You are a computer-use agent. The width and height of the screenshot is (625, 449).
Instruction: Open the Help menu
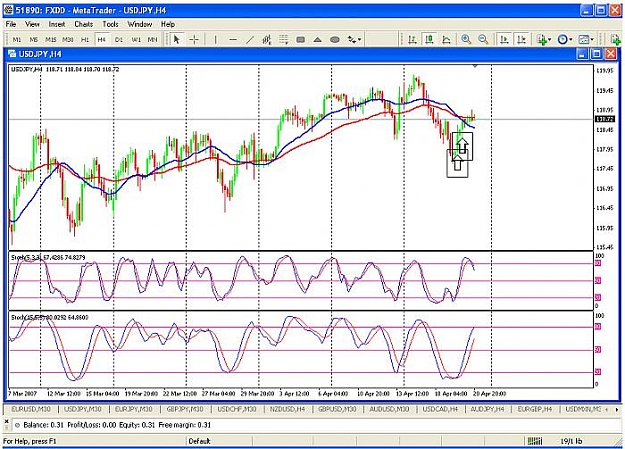(x=168, y=24)
